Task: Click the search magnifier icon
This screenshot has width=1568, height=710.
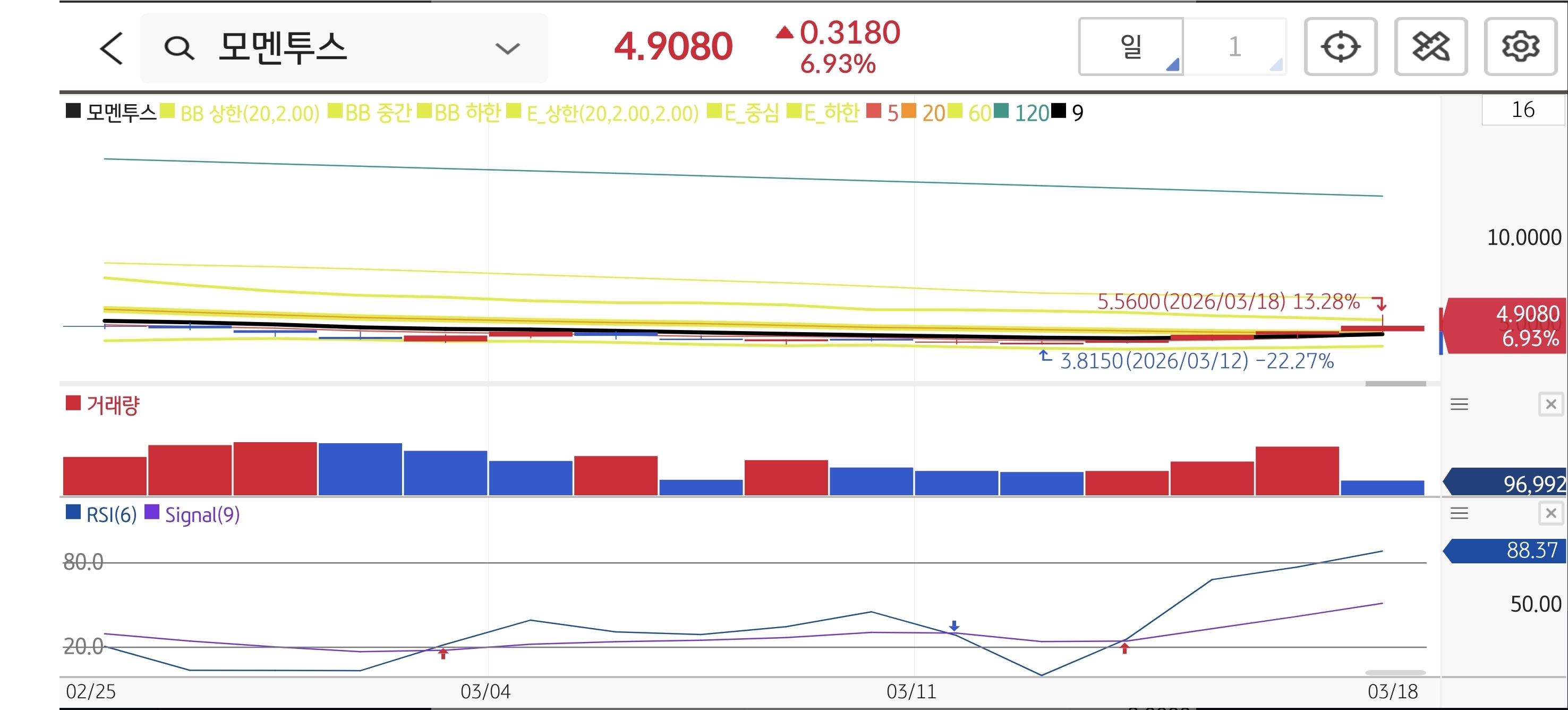Action: pos(179,48)
